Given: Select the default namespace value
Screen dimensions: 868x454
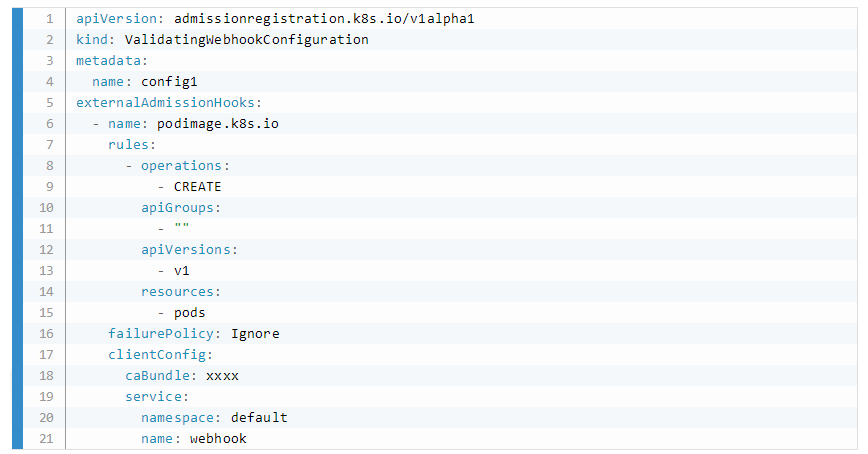Looking at the screenshot, I should pos(259,418).
